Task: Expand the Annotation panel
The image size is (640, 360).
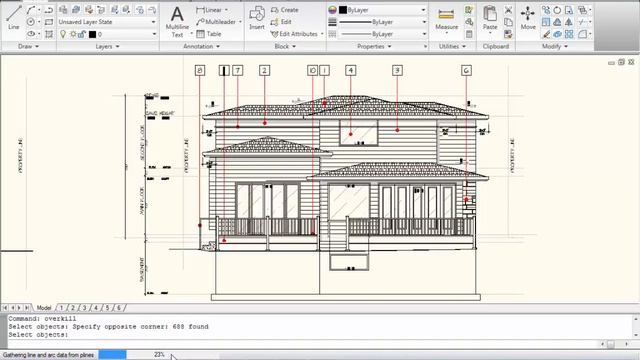Action: [x=202, y=47]
